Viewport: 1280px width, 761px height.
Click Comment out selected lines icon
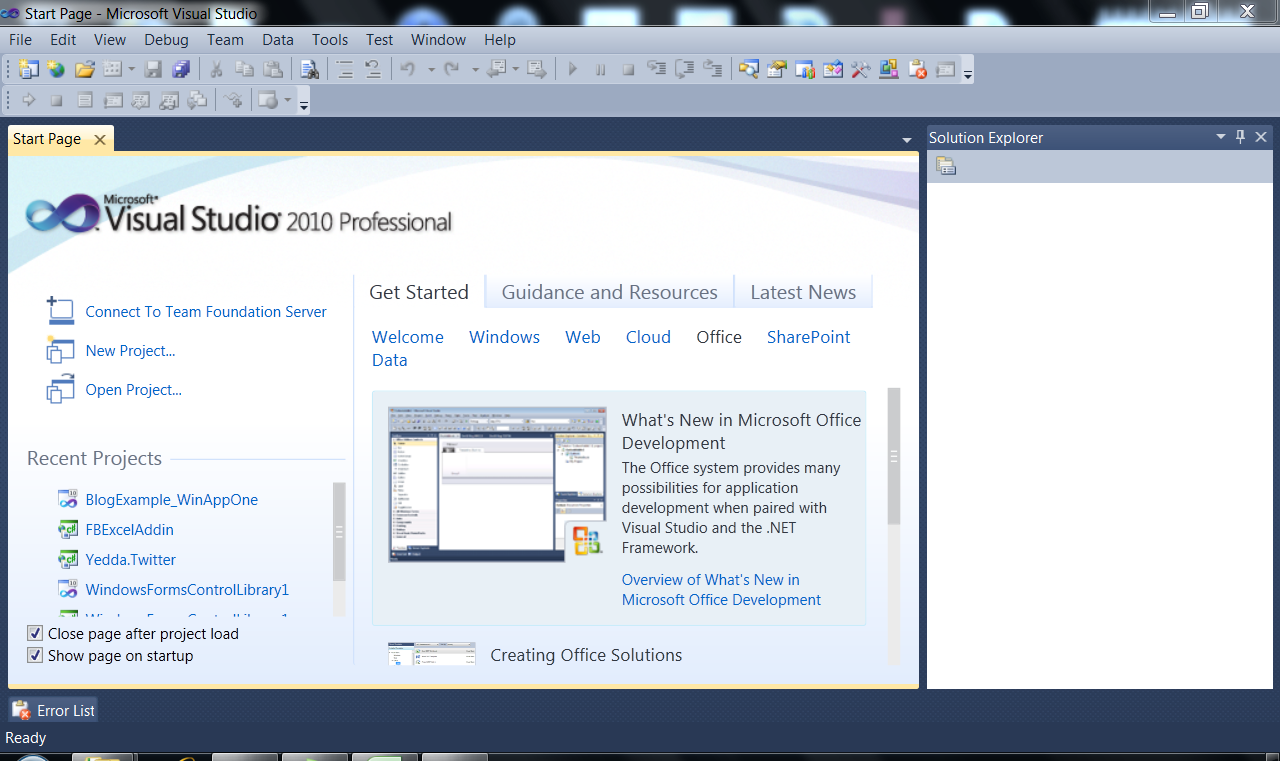tap(345, 69)
